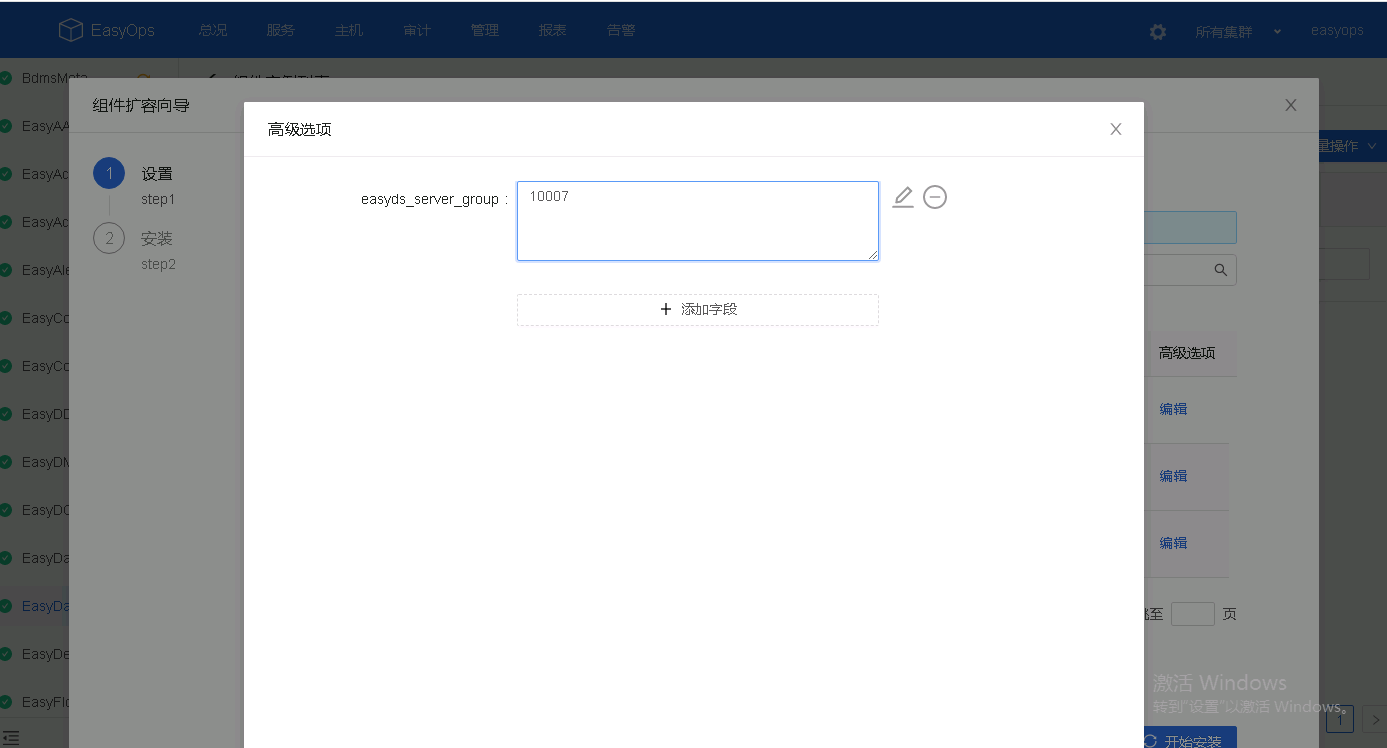
Task: Select page 1 in pagination
Action: [x=1340, y=719]
